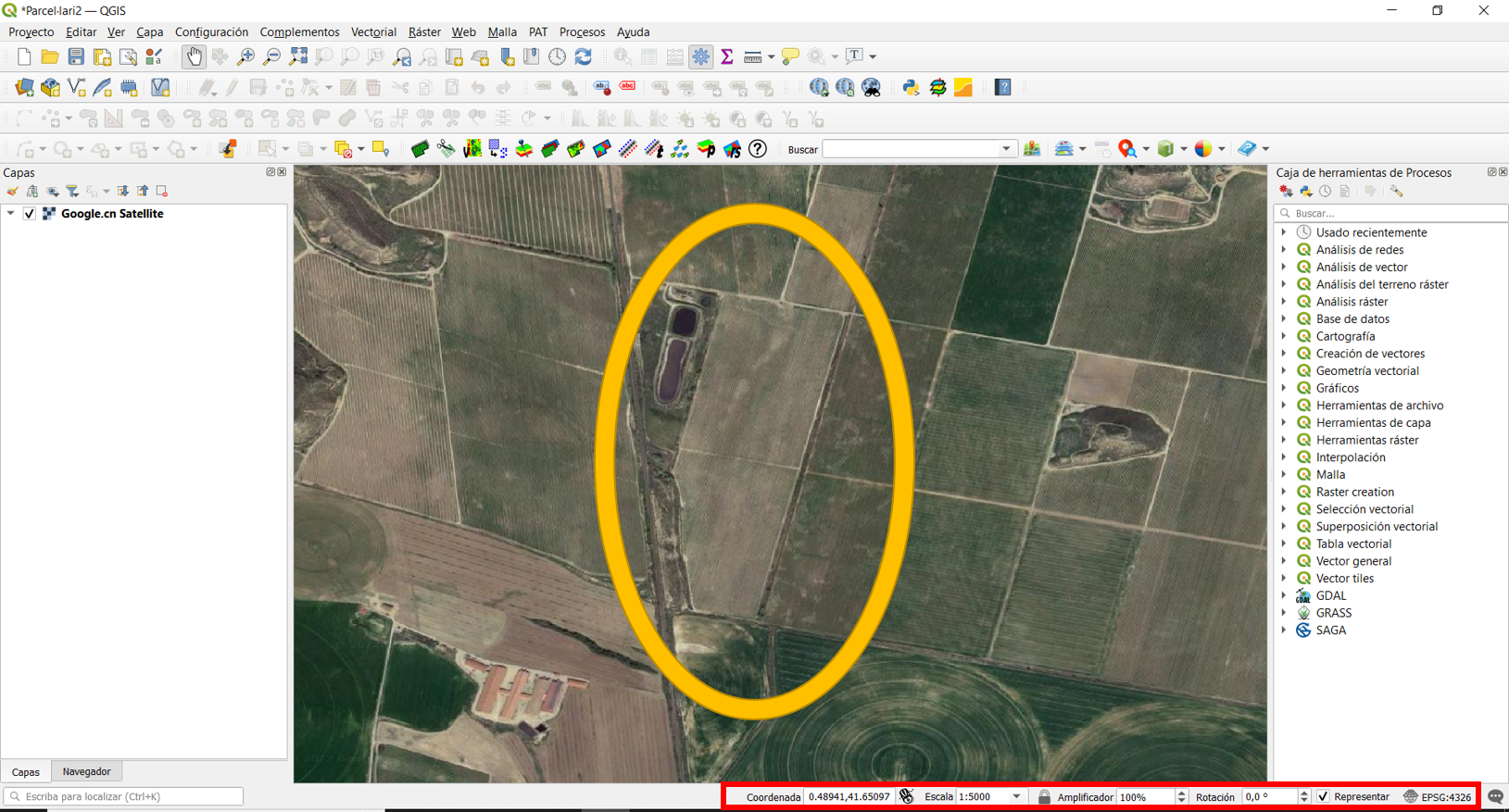Open toolbox options wrench icon
This screenshot has width=1509, height=812.
click(1397, 192)
